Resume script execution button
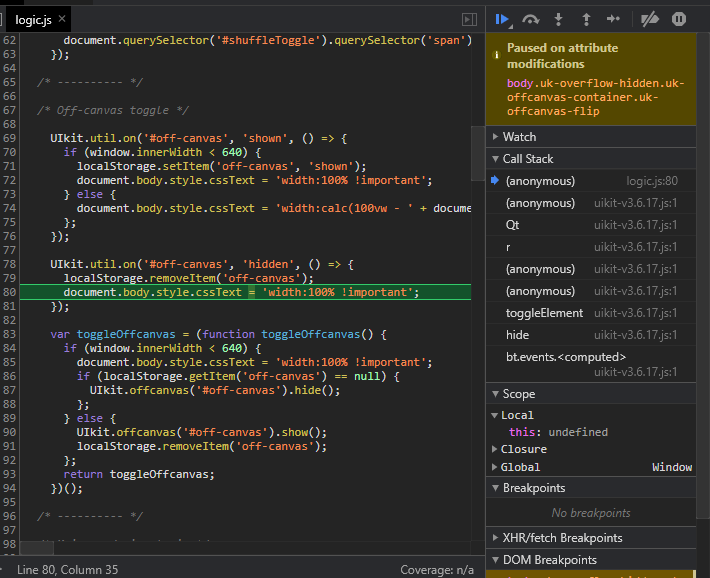The width and height of the screenshot is (710, 578). click(502, 19)
